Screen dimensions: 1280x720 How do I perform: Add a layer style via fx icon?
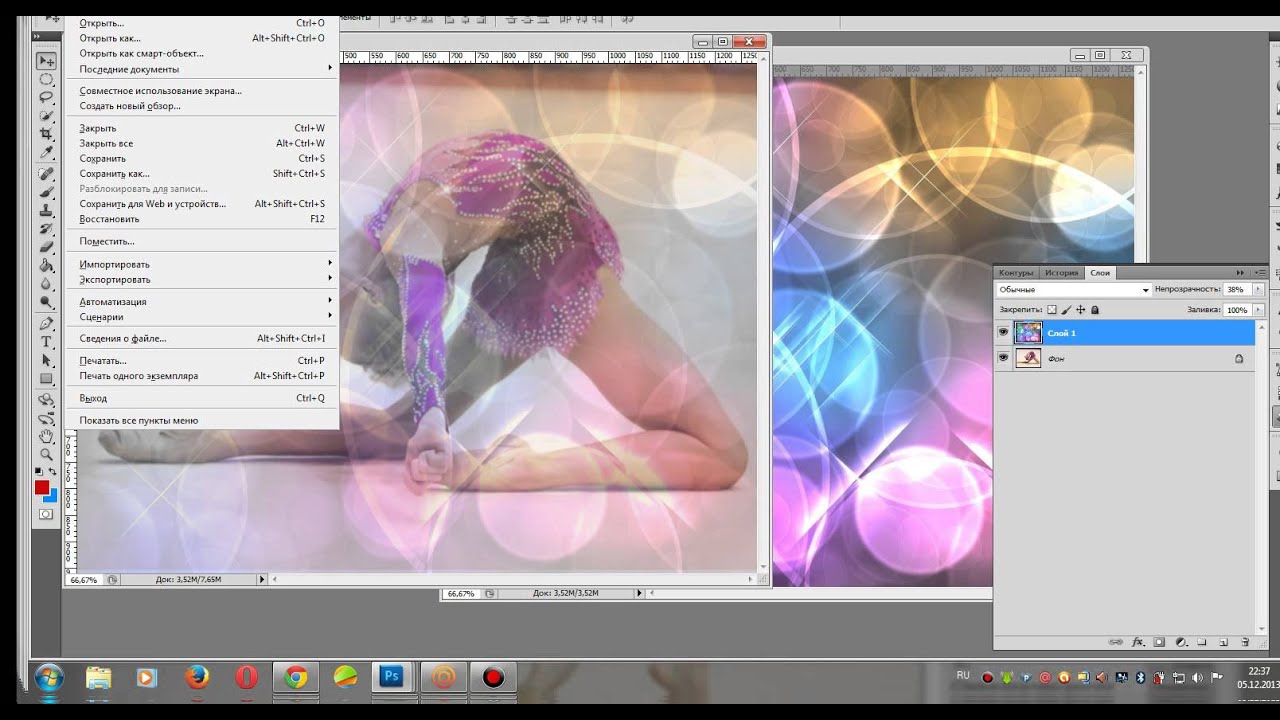tap(1138, 642)
